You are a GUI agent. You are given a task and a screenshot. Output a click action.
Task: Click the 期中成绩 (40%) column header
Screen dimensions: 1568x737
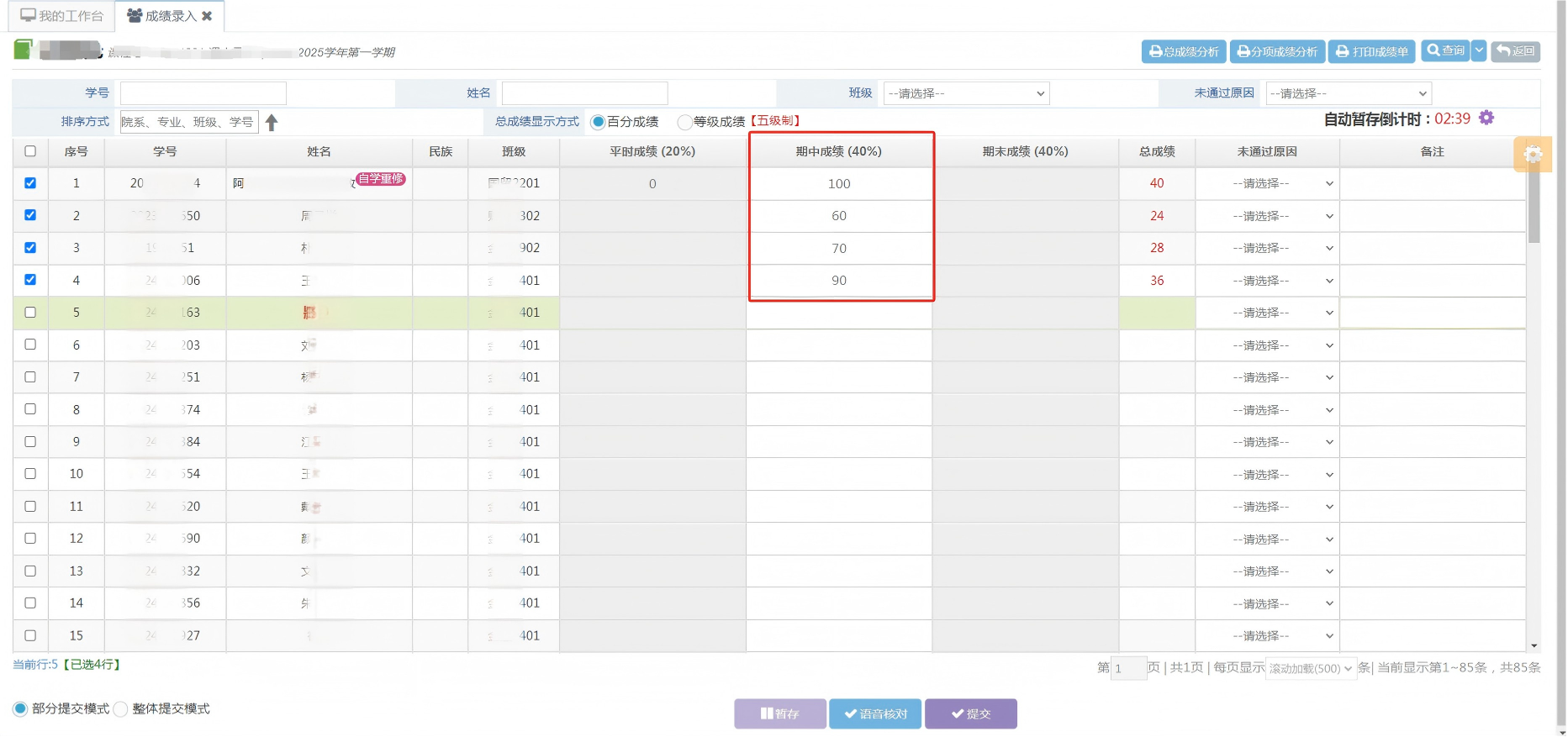839,151
